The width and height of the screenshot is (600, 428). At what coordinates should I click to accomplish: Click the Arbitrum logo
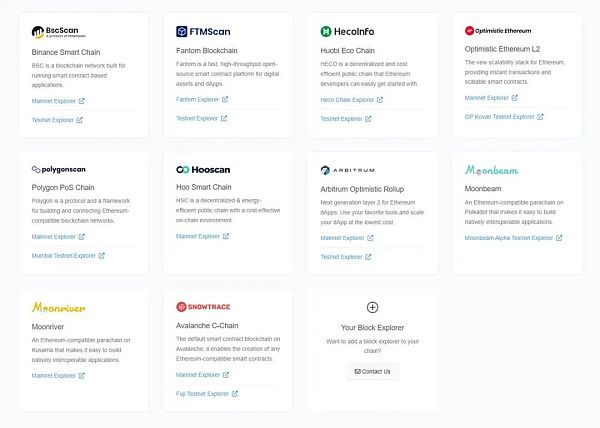(x=347, y=170)
